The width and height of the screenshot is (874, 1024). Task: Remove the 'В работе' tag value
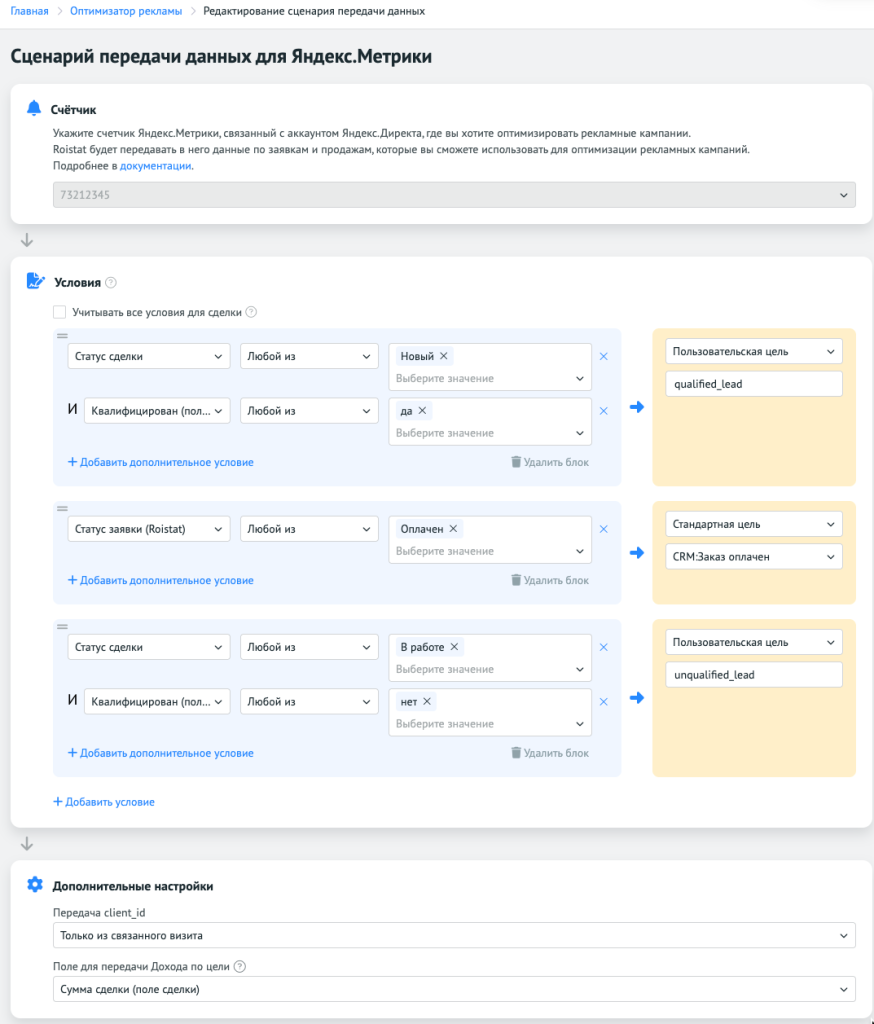[x=455, y=647]
